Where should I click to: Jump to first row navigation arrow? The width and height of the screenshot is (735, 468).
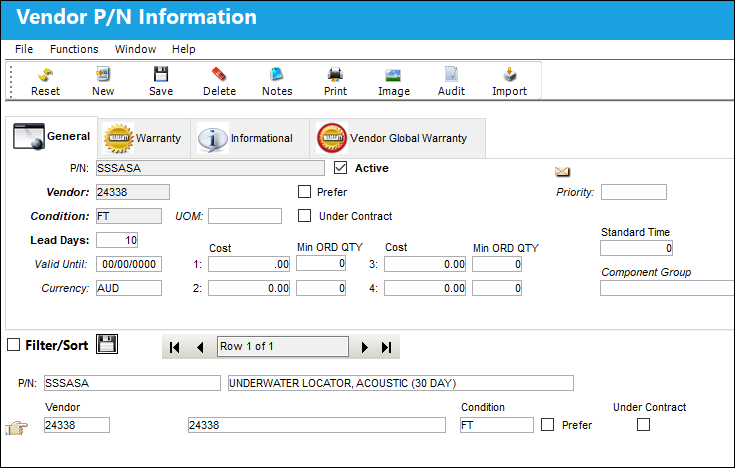pos(174,347)
